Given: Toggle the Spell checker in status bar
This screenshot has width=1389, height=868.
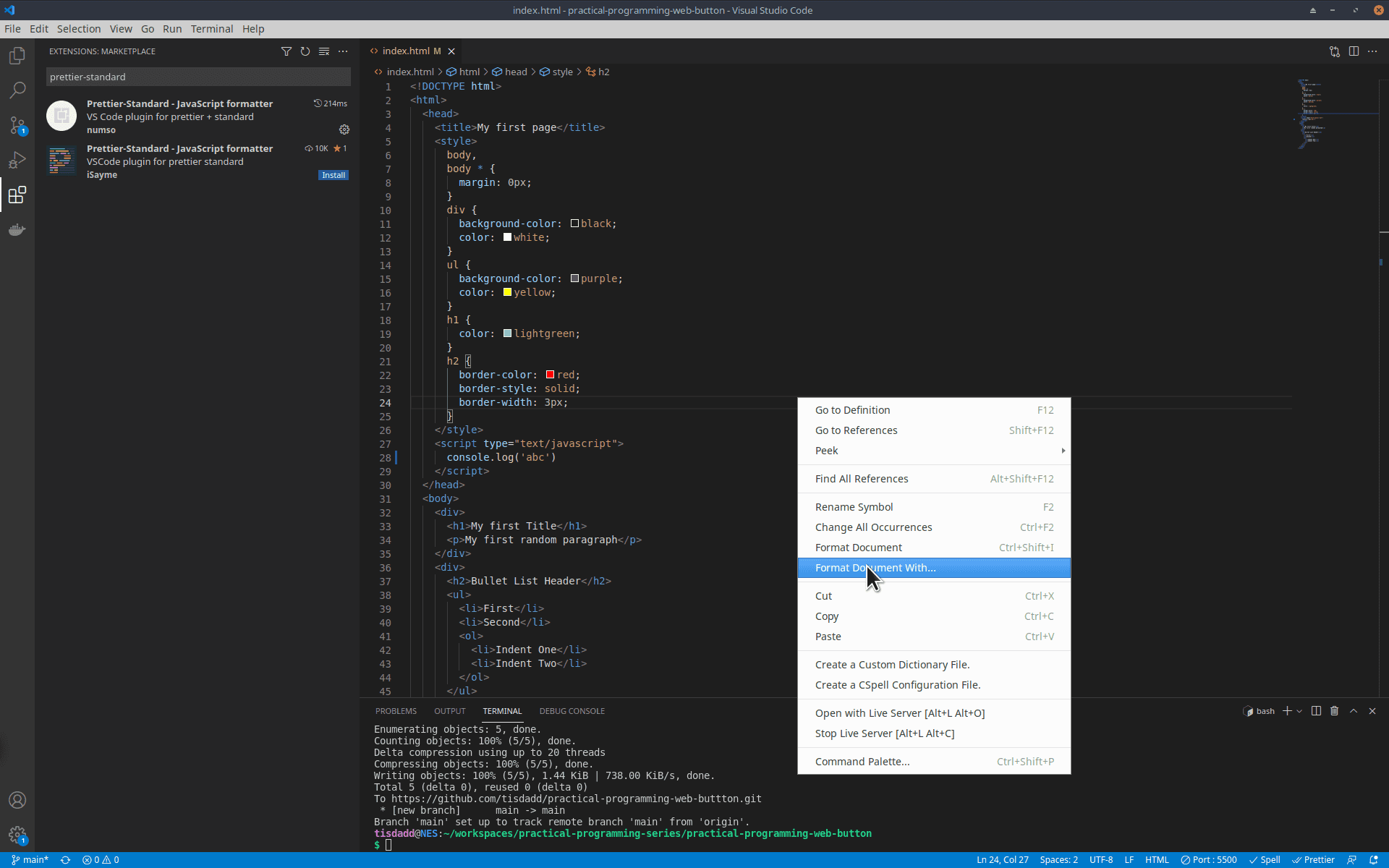Looking at the screenshot, I should click(1265, 859).
